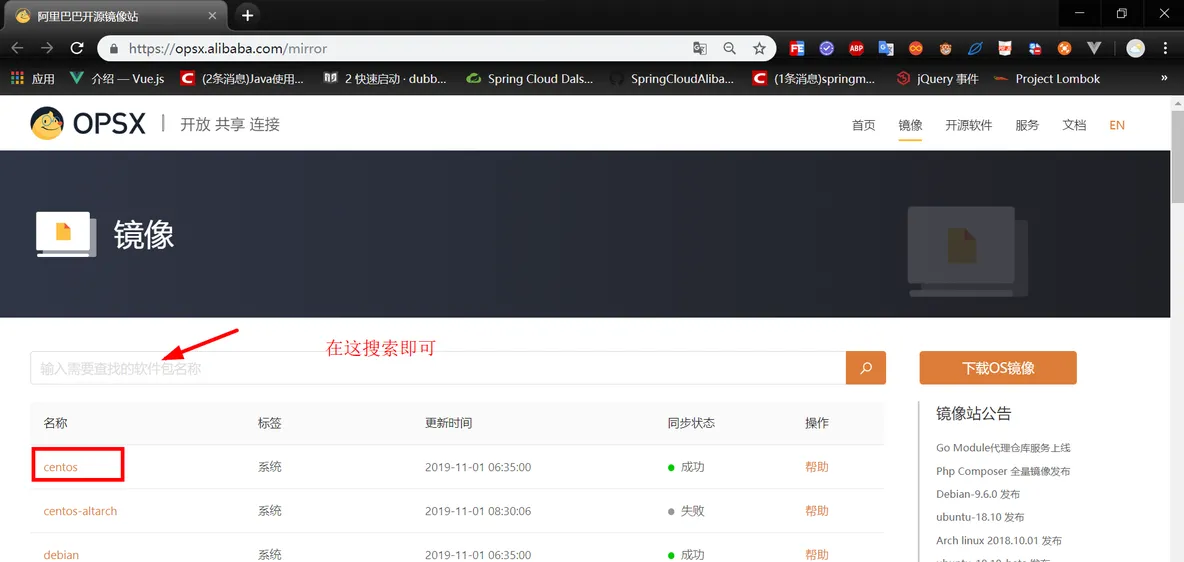1184x562 pixels.
Task: Click the 失败 status for centos-altarch
Action: 686,511
